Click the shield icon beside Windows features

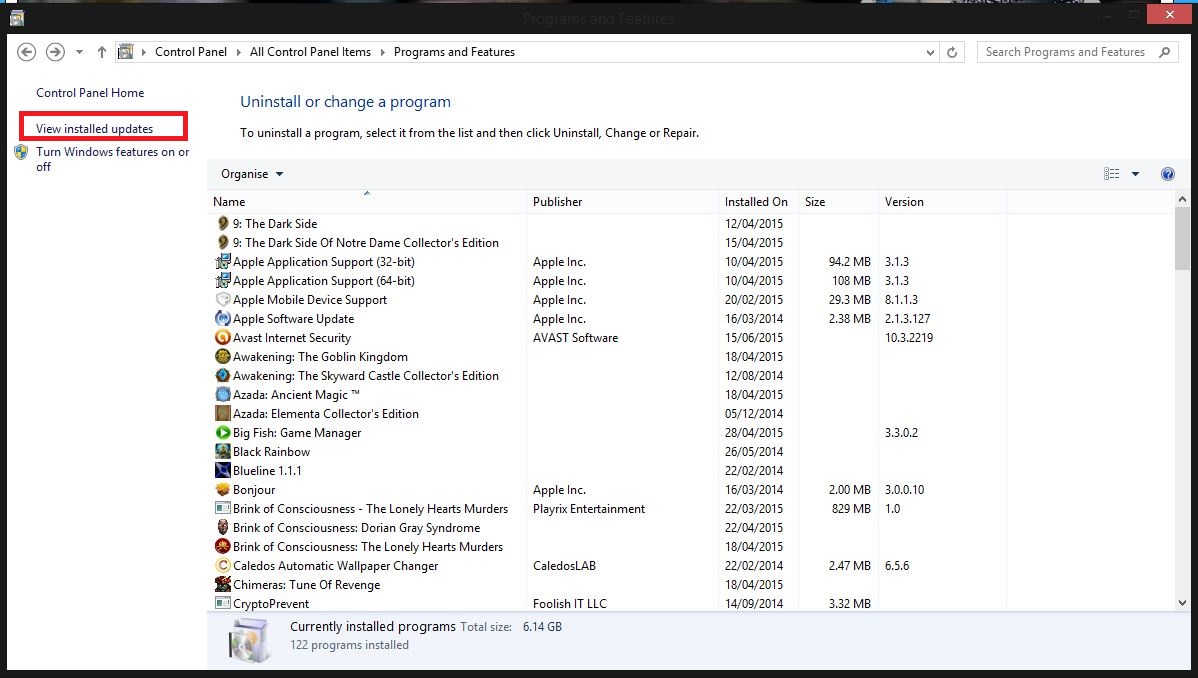[x=21, y=152]
